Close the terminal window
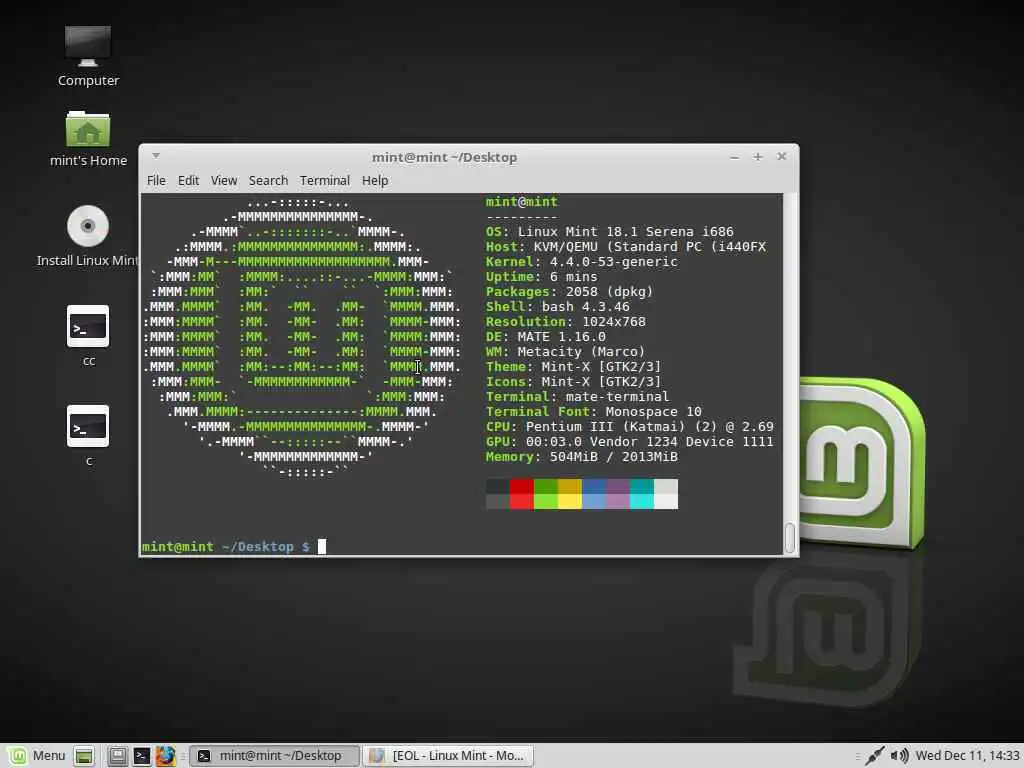The image size is (1024, 768). coord(782,156)
